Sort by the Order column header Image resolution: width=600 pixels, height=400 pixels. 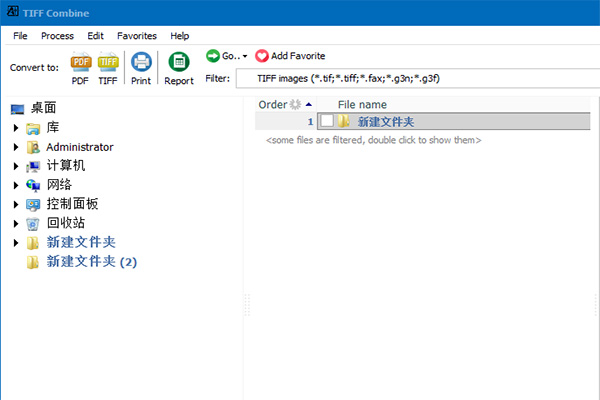tap(273, 104)
